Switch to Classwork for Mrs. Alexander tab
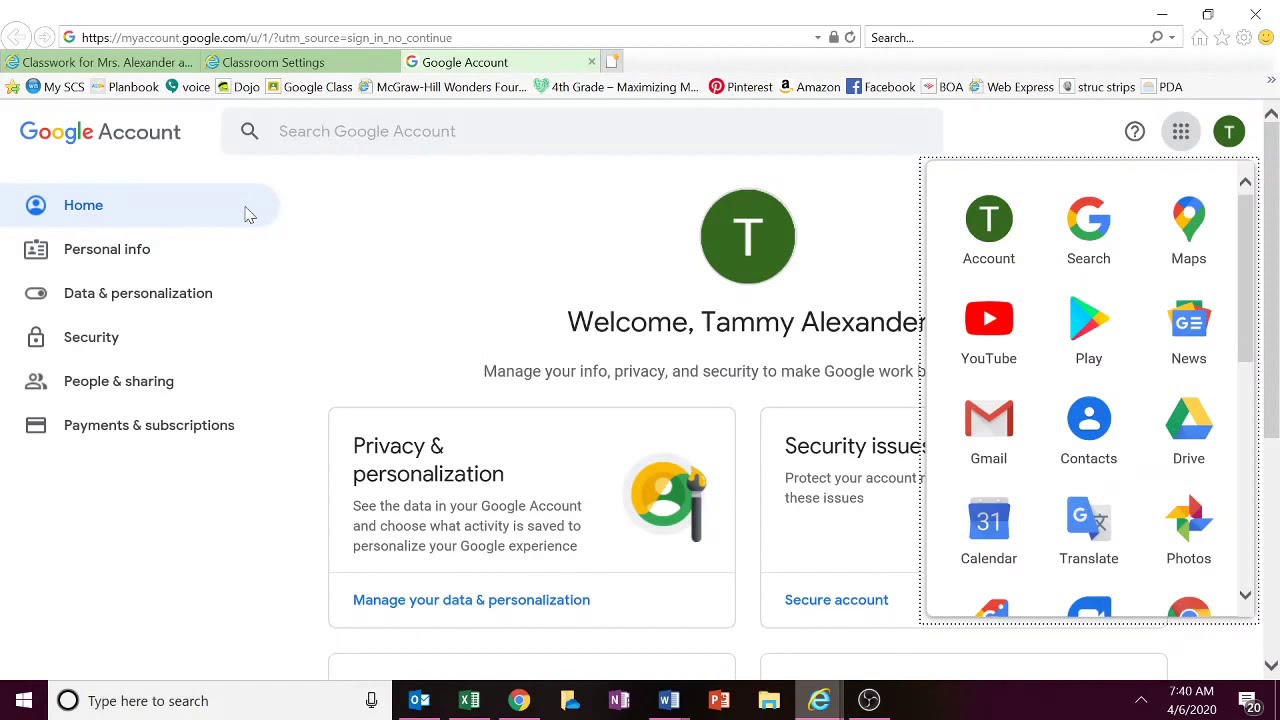The width and height of the screenshot is (1280, 720). coord(99,62)
